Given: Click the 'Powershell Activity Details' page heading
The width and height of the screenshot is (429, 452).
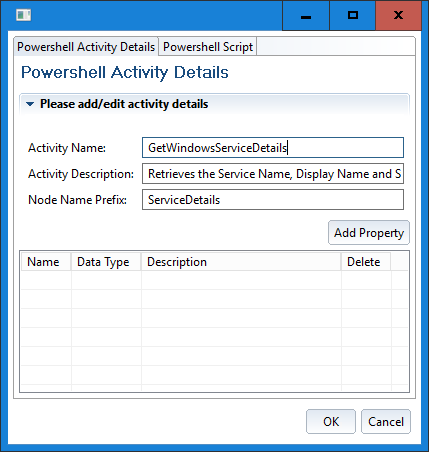Looking at the screenshot, I should click(x=125, y=73).
